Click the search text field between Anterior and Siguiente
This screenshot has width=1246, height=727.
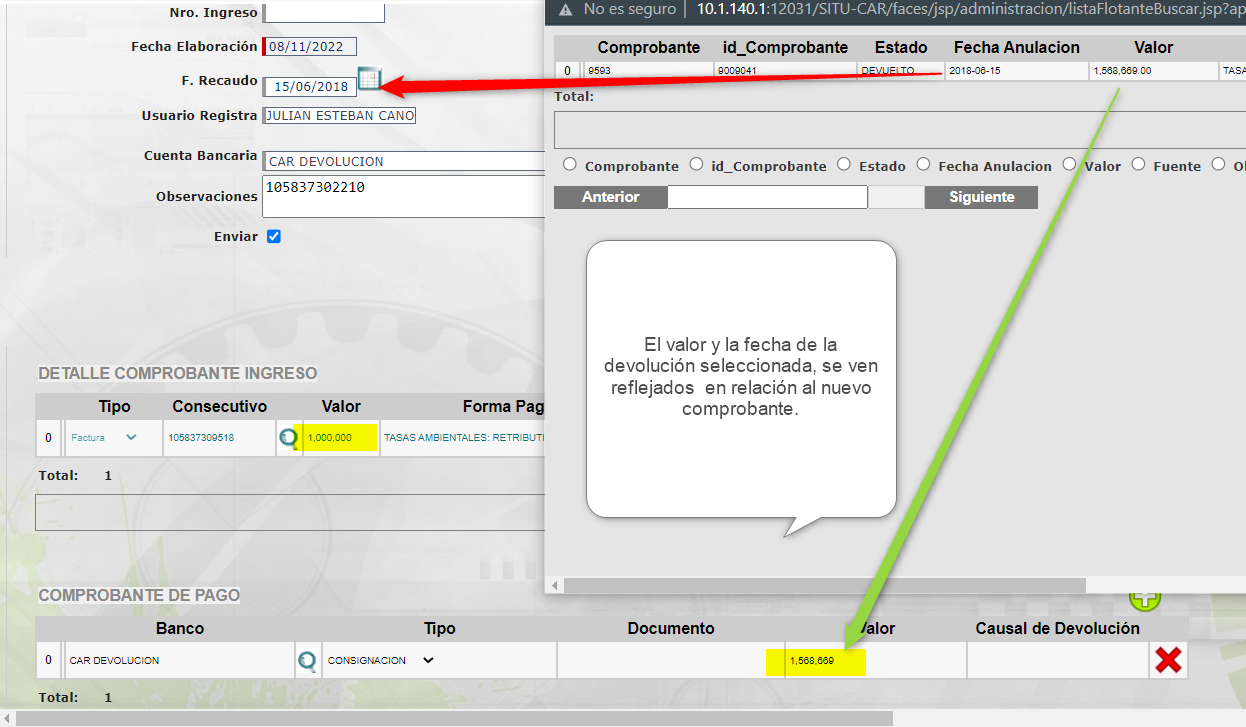click(x=767, y=197)
